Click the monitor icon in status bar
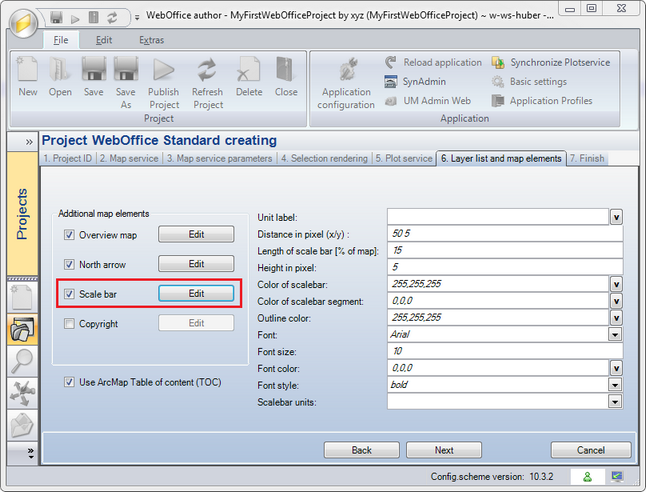This screenshot has width=646, height=492. (x=617, y=477)
